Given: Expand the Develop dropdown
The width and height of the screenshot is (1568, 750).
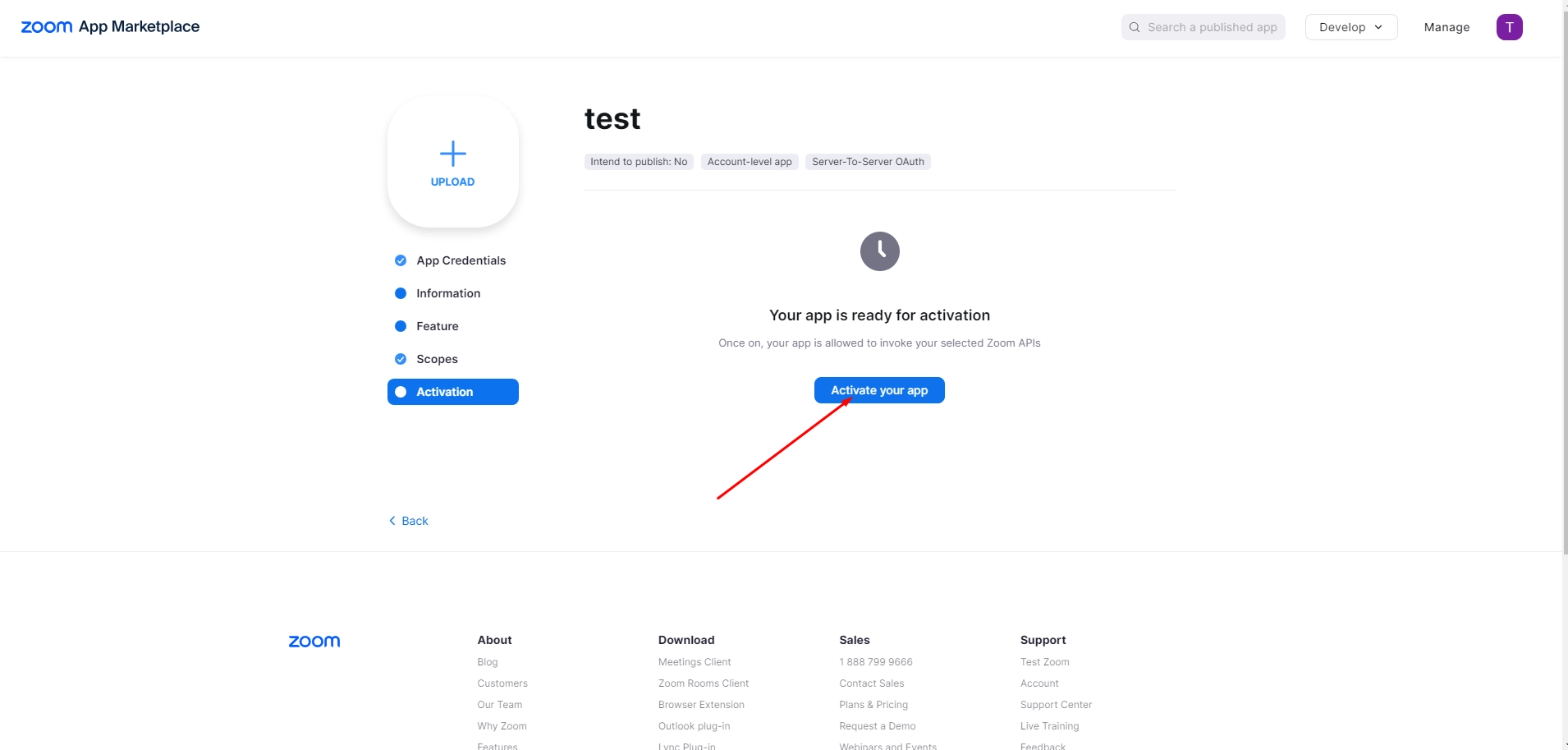Looking at the screenshot, I should tap(1351, 27).
